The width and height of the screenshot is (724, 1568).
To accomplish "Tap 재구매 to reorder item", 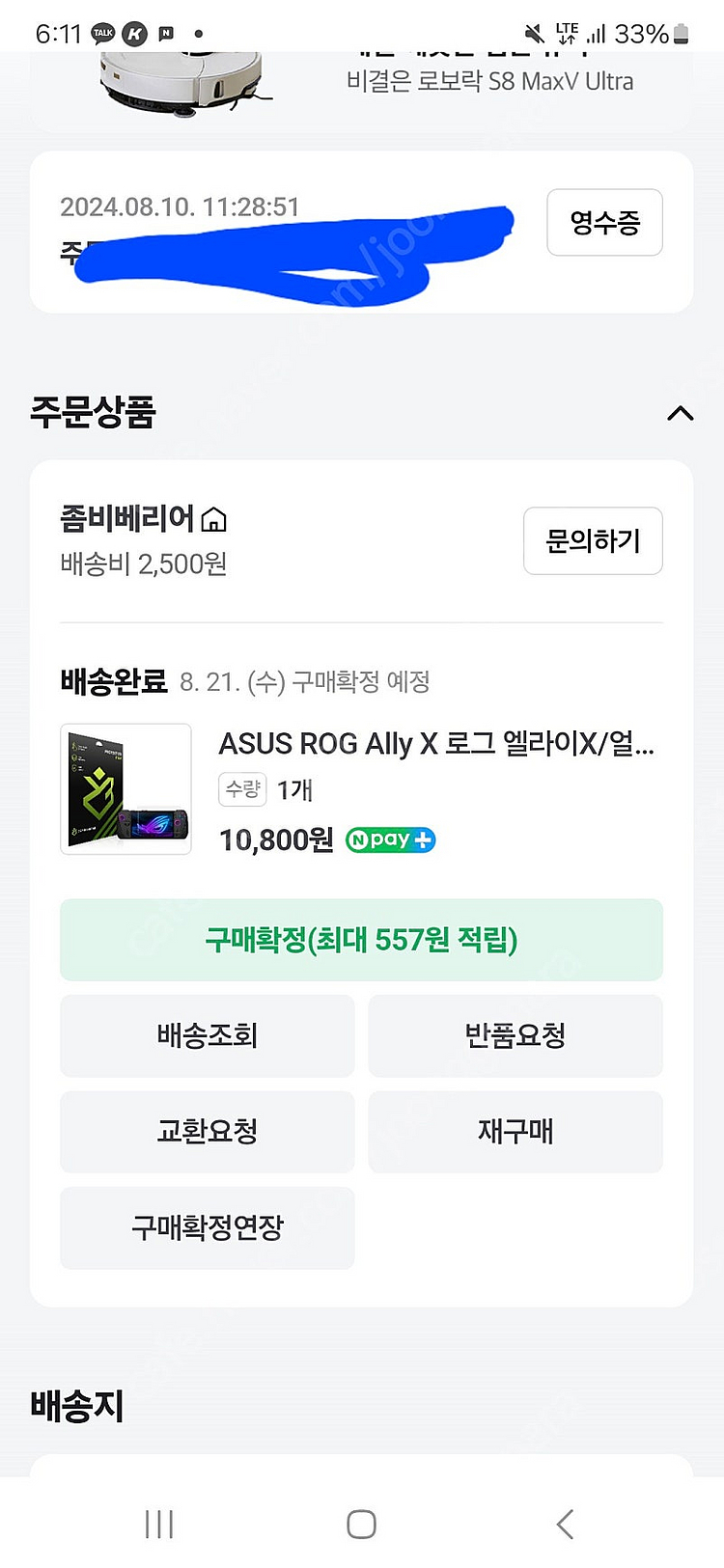I will 515,1131.
